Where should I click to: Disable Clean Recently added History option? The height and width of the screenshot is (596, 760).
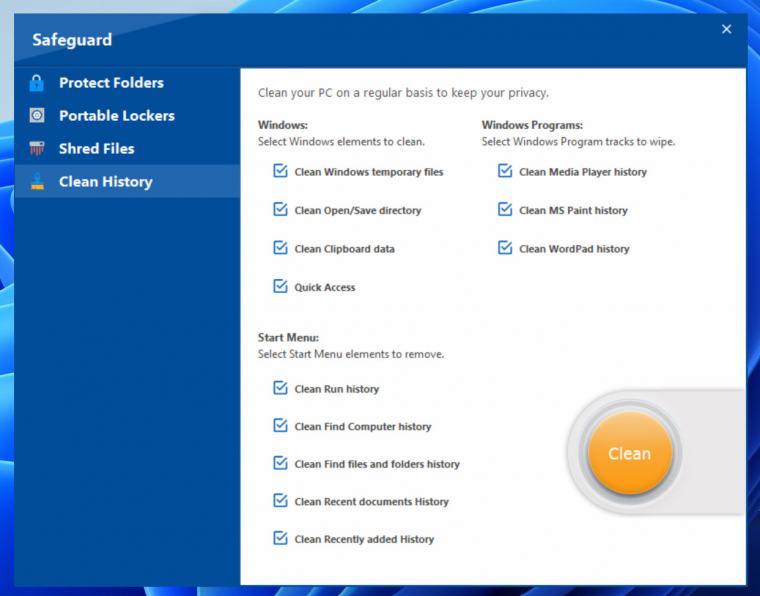click(x=280, y=538)
